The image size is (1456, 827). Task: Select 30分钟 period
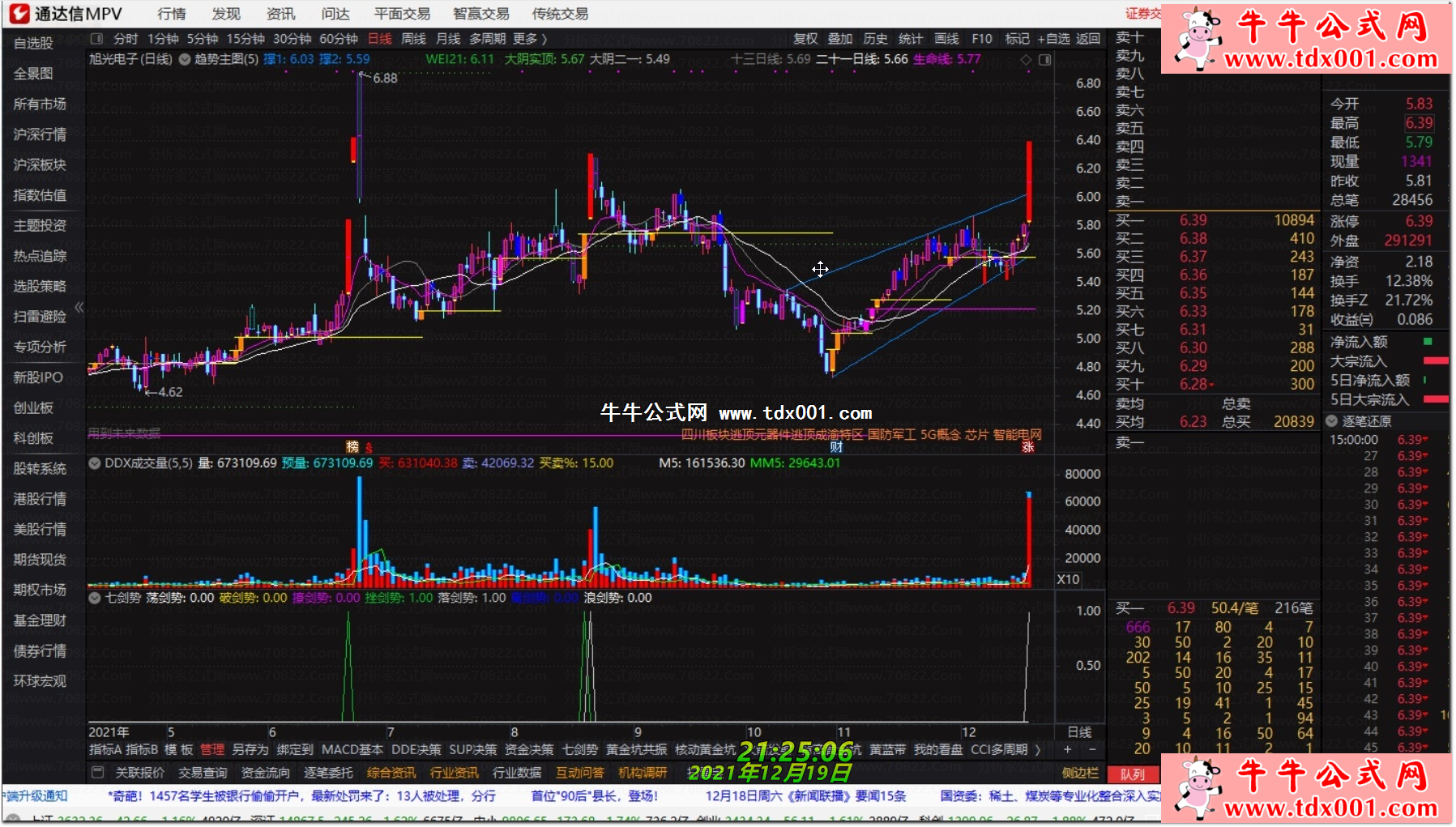(292, 38)
